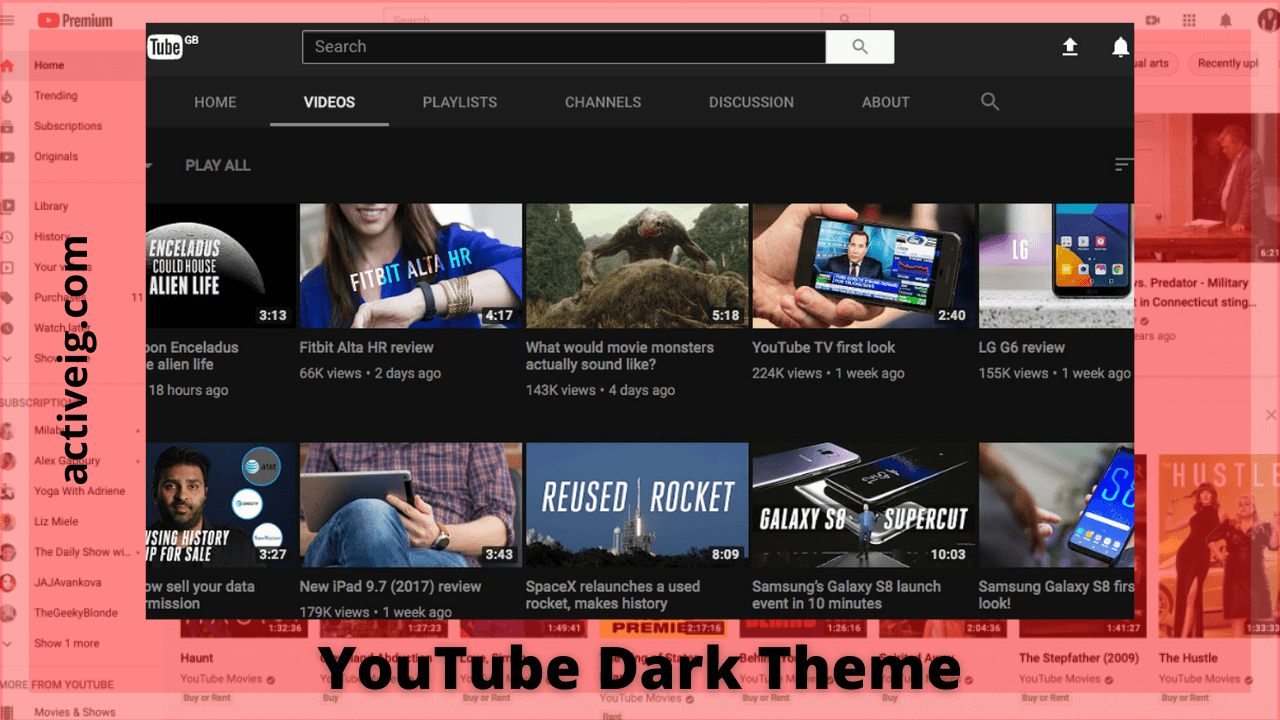The width and height of the screenshot is (1280, 720).
Task: Open the notifications bell in dark window
Action: tap(1121, 47)
